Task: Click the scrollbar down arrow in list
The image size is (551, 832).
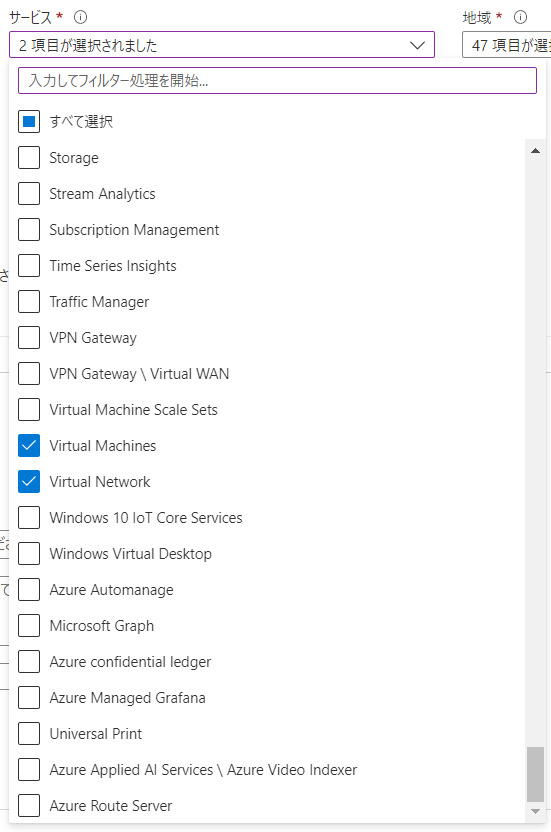Action: [535, 811]
